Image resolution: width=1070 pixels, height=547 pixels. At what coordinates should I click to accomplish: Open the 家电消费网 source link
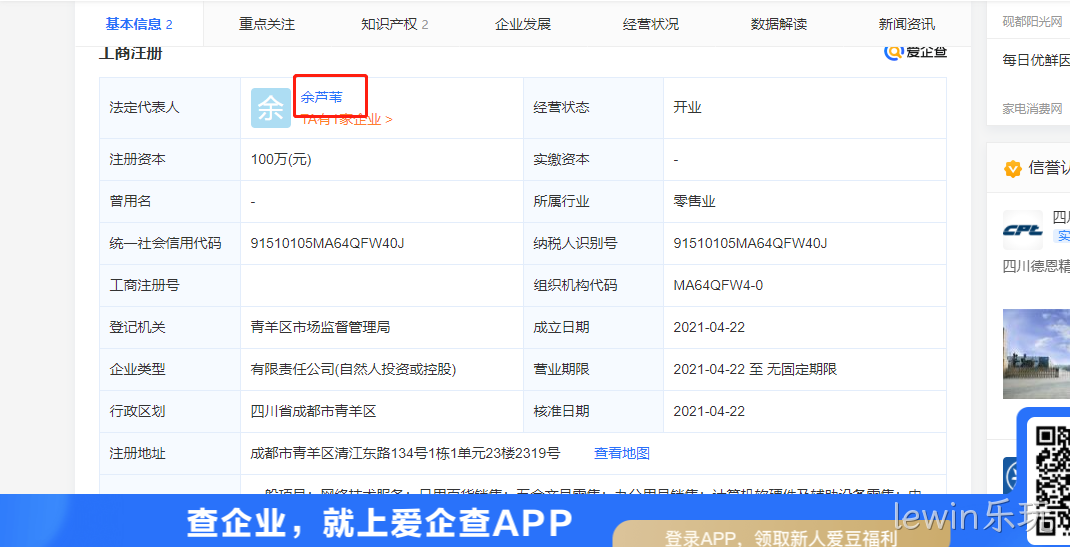[x=1032, y=108]
